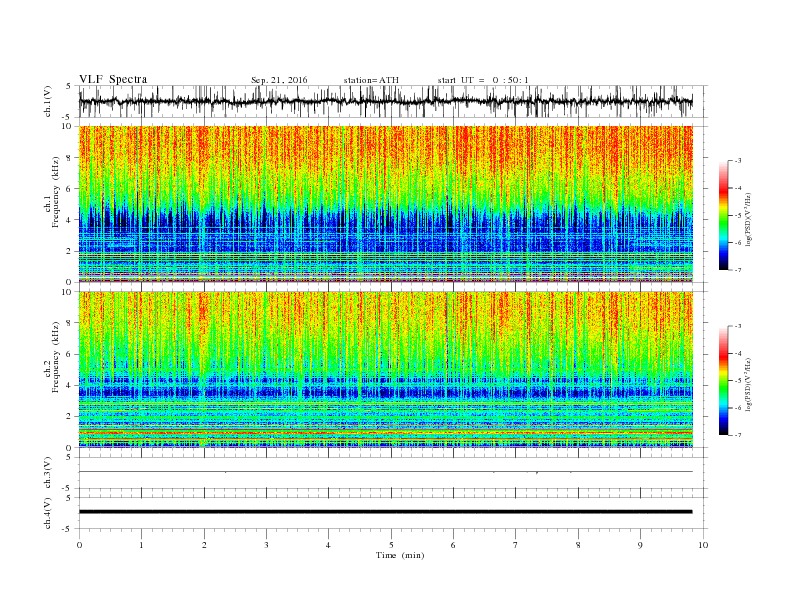The width and height of the screenshot is (792, 612).
Task: Click '-3' value on ch.1 colorbar
Action: 737,161
